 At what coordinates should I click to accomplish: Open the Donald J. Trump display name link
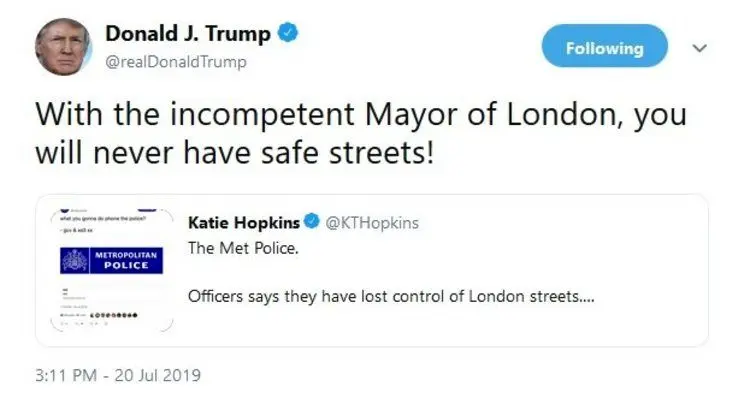[188, 33]
